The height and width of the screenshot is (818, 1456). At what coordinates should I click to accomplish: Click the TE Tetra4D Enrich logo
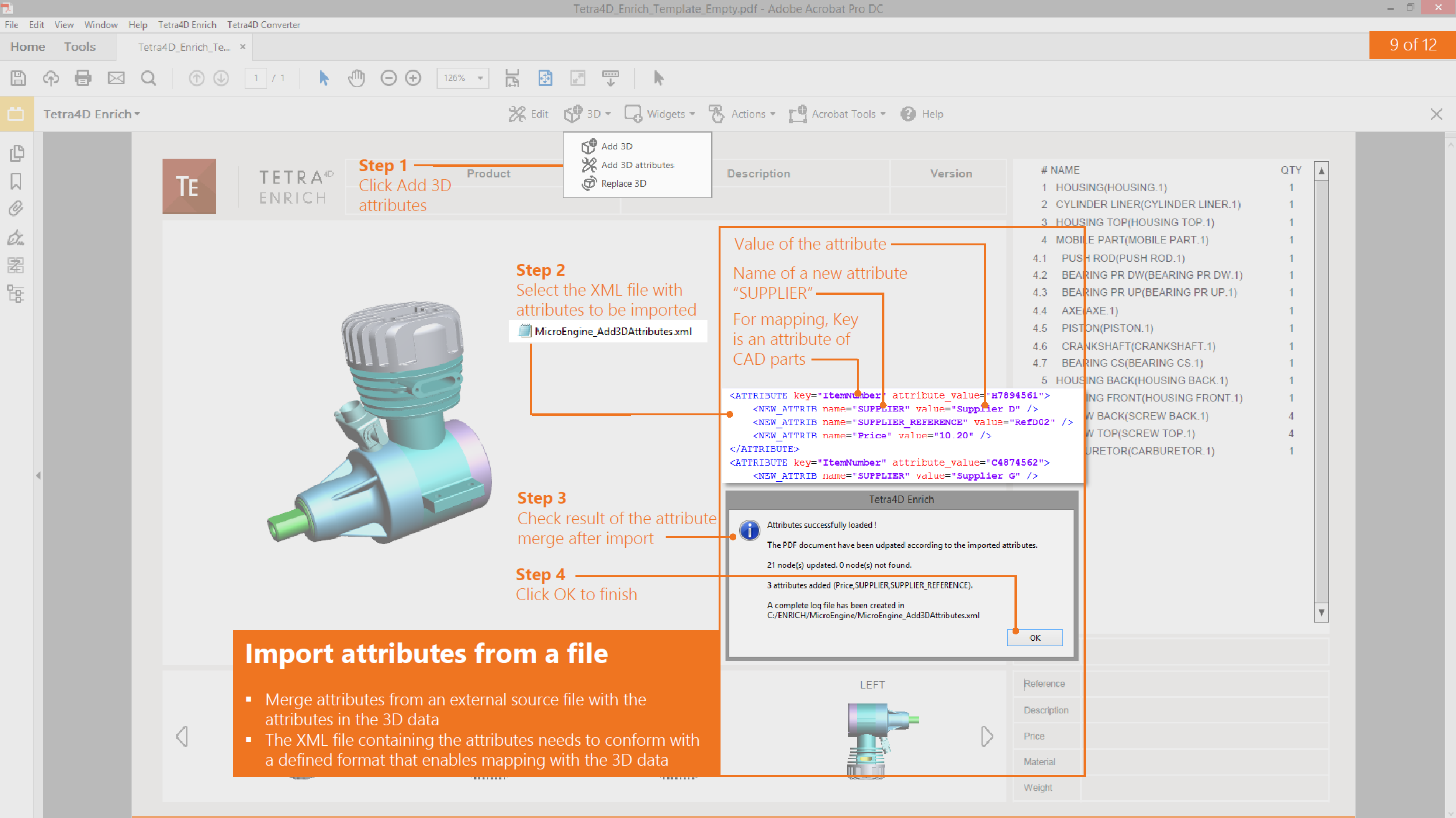coord(189,186)
